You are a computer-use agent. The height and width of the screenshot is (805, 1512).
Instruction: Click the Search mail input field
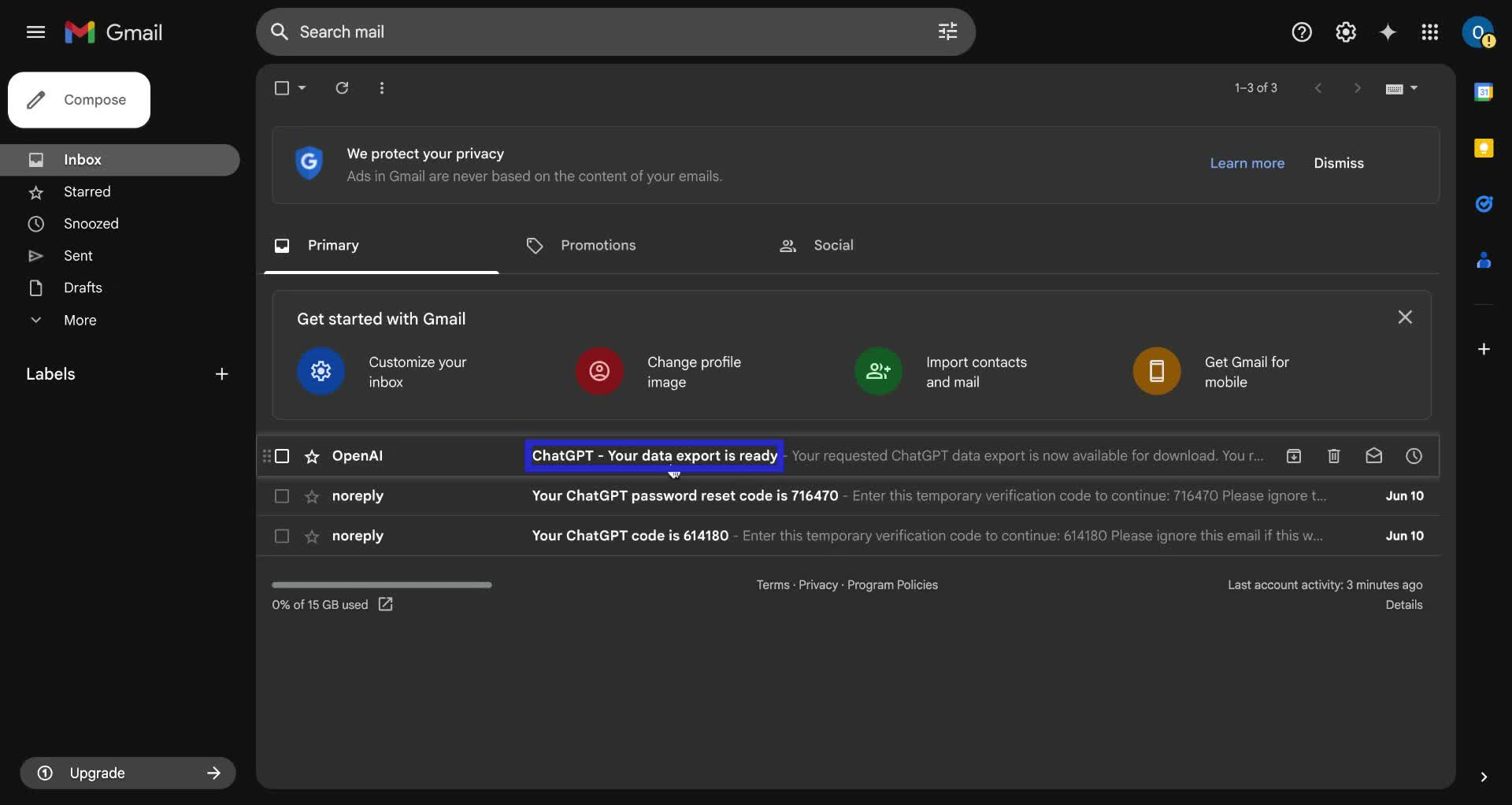tap(551, 32)
